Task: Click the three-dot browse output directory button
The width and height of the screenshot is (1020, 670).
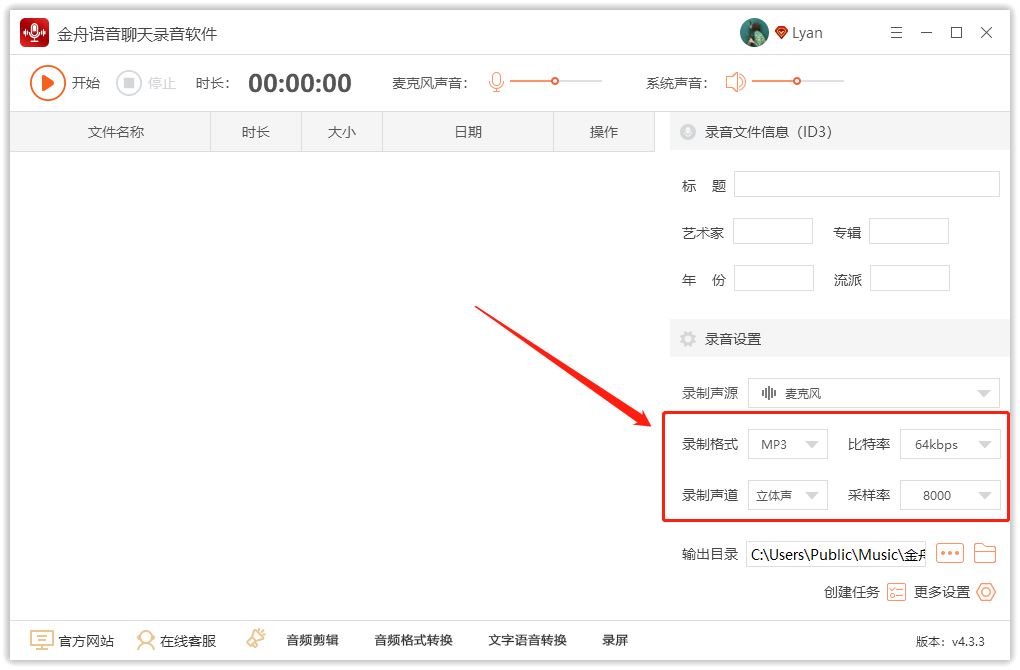Action: pos(949,553)
